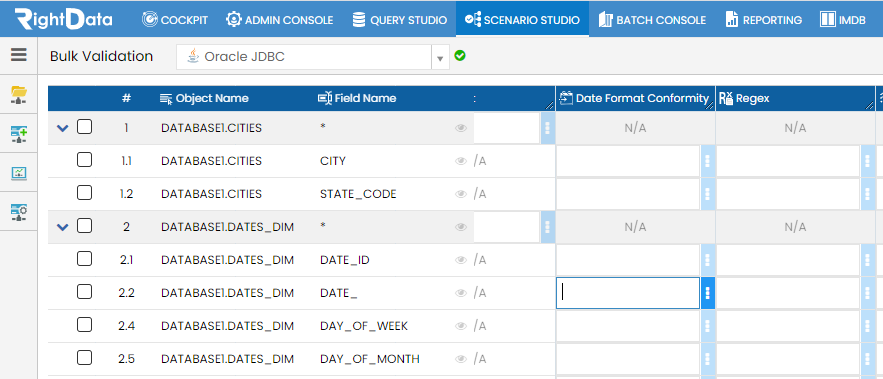This screenshot has height=379, width=883.
Task: Open the Batch Console tab
Action: pos(652,20)
